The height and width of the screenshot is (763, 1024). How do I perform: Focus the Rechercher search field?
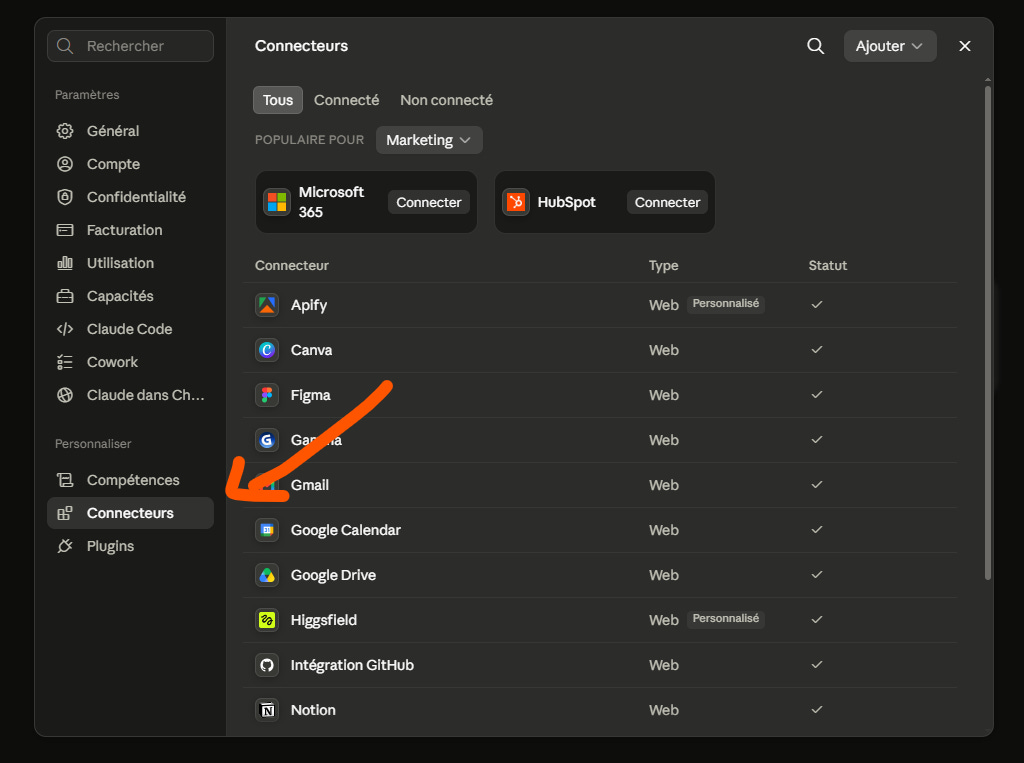pyautogui.click(x=130, y=46)
